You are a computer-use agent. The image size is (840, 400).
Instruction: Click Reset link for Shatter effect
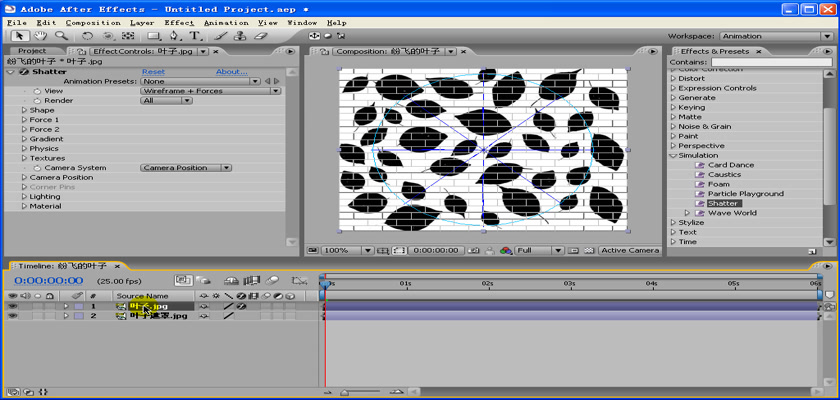[x=153, y=72]
